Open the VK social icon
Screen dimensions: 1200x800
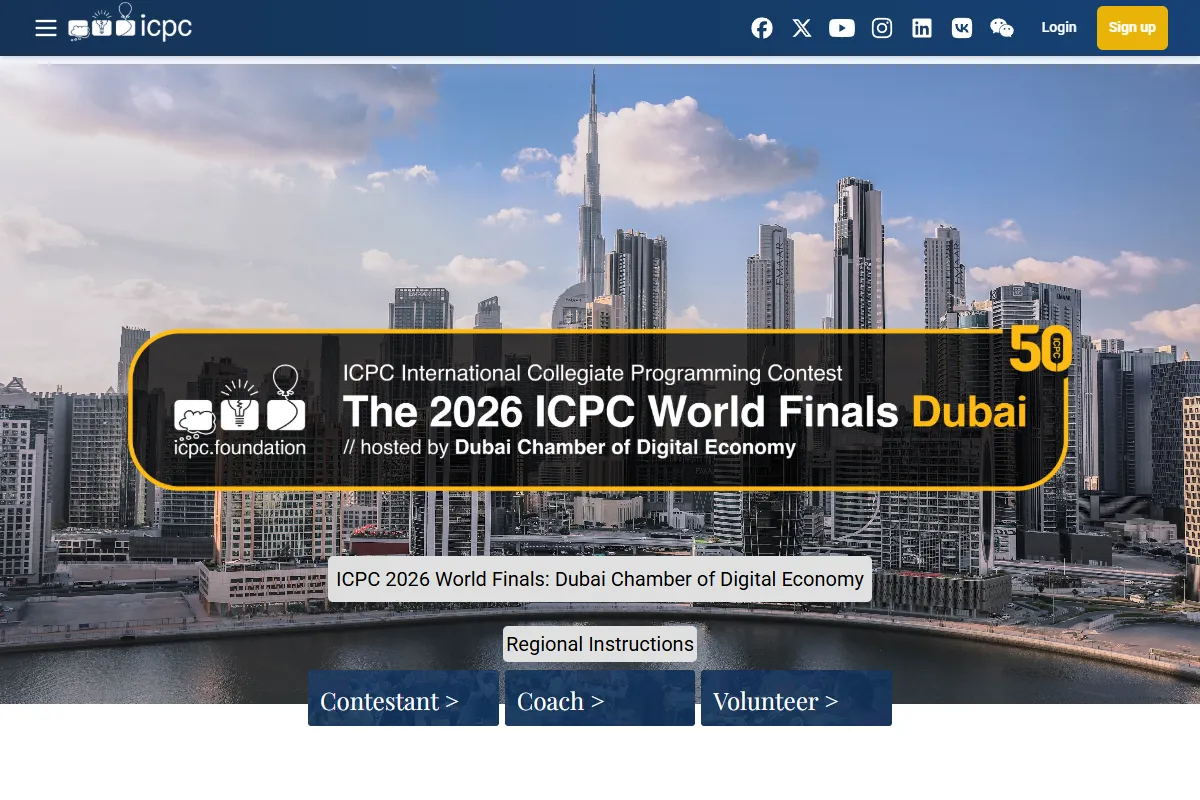tap(962, 28)
